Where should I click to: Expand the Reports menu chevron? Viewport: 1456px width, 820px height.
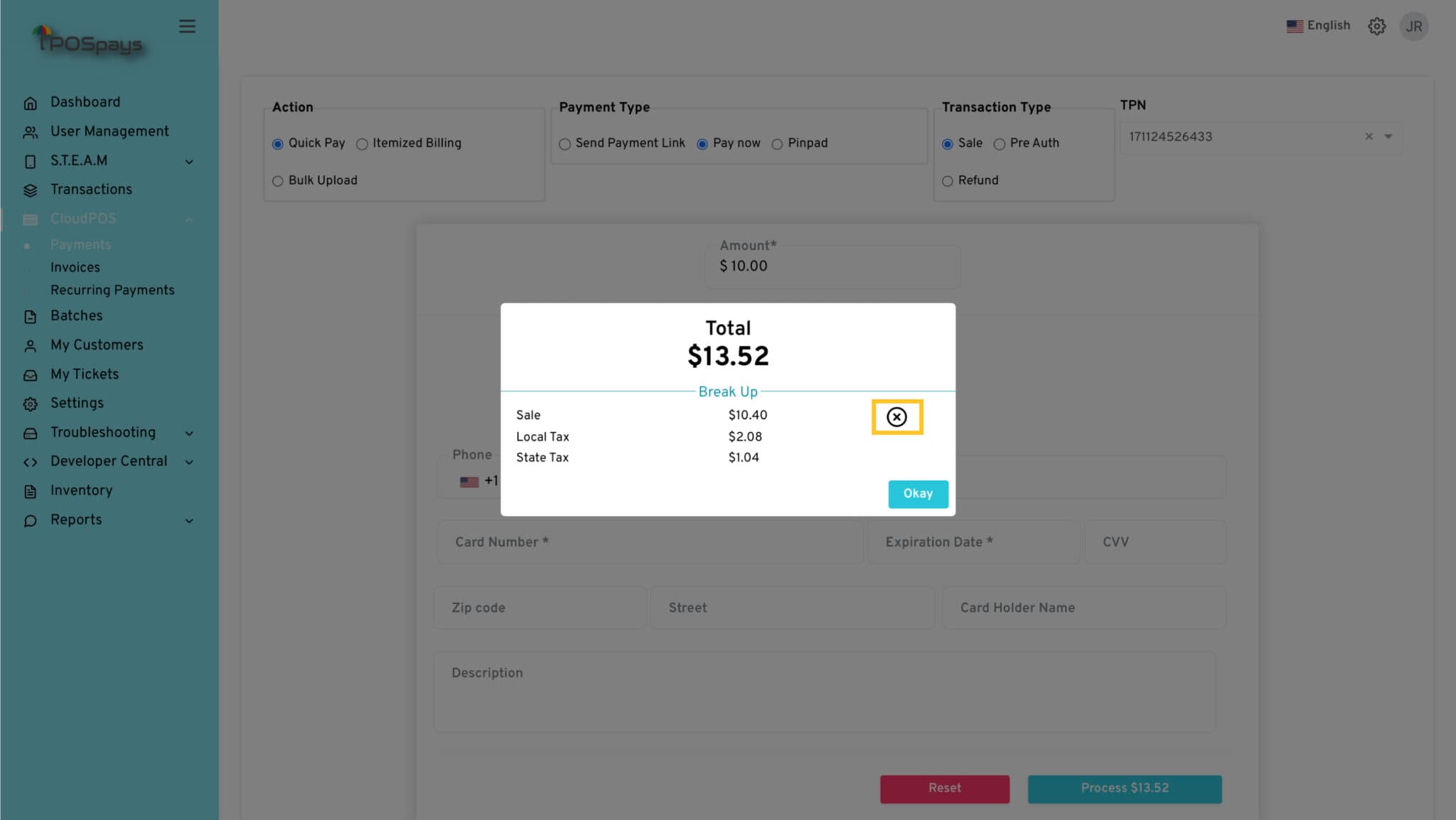click(x=189, y=520)
